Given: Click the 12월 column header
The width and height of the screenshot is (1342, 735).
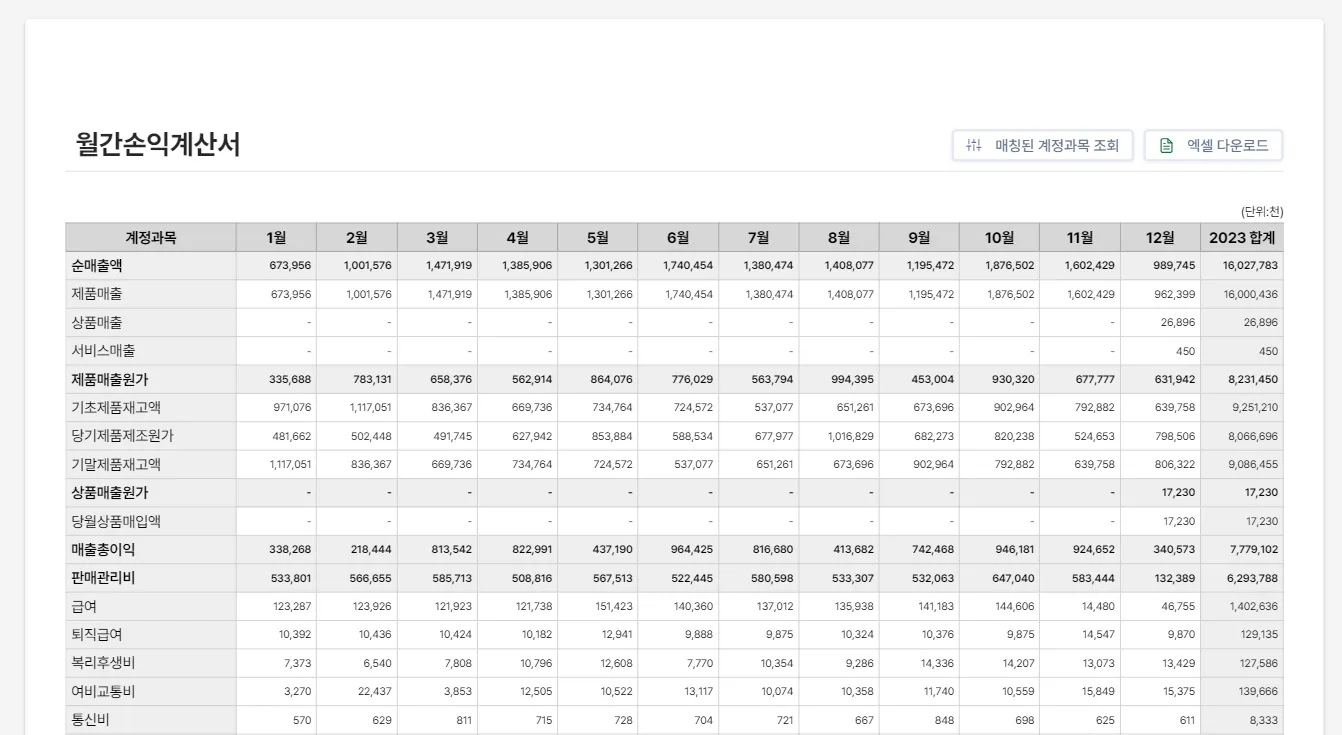Looking at the screenshot, I should click(x=1160, y=238).
